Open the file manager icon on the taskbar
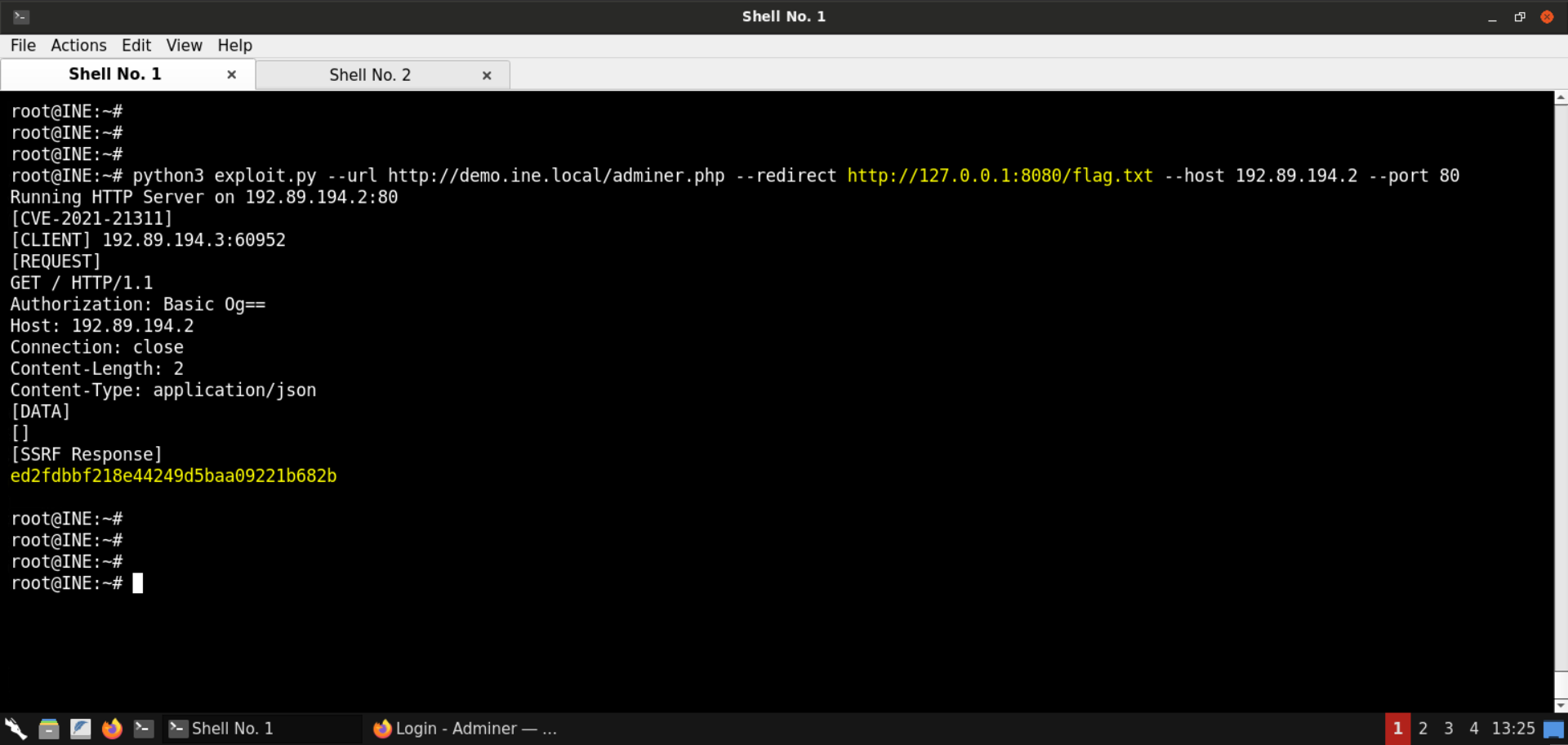The image size is (1568, 745). pyautogui.click(x=49, y=728)
